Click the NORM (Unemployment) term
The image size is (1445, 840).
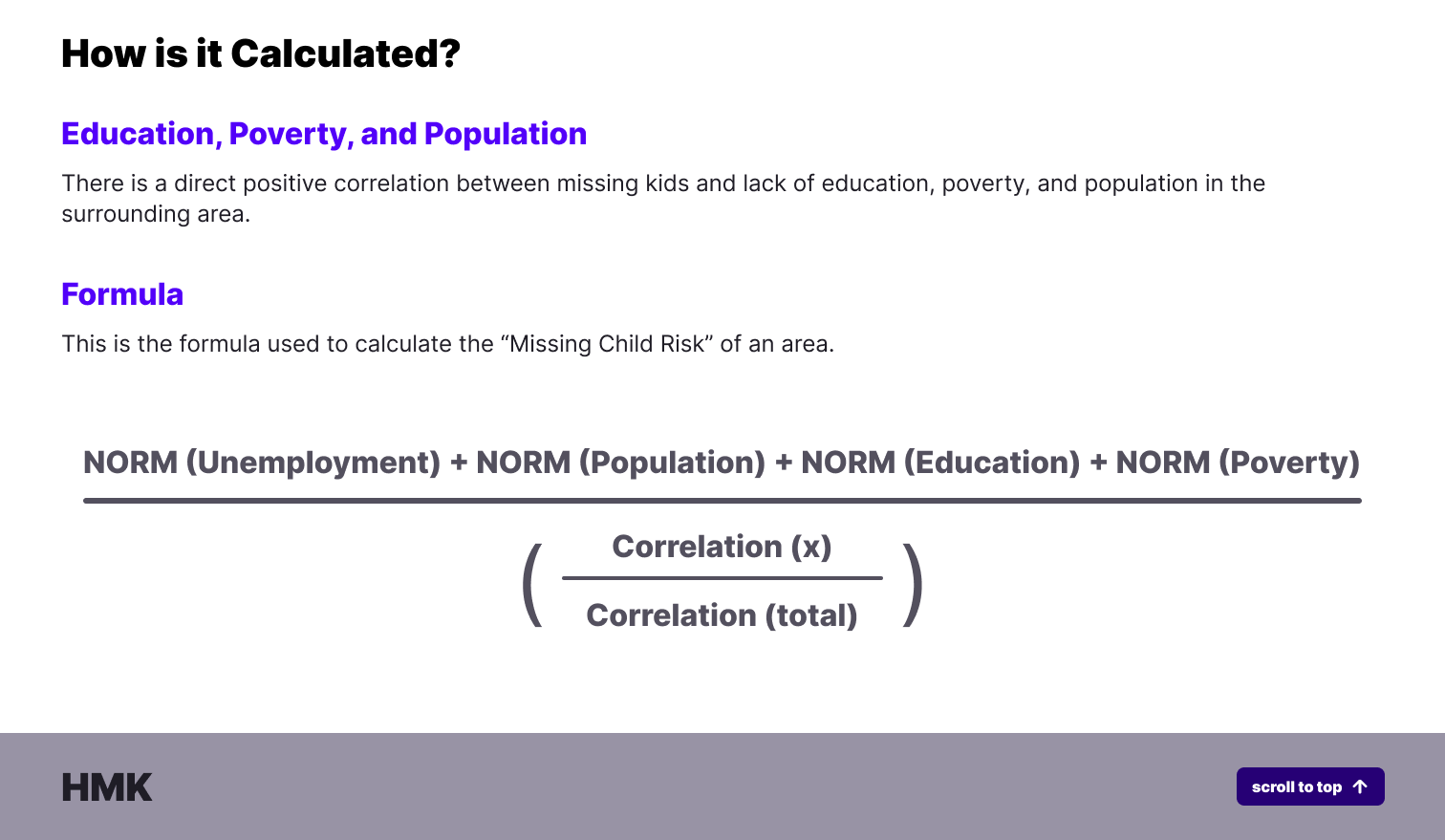[x=262, y=463]
